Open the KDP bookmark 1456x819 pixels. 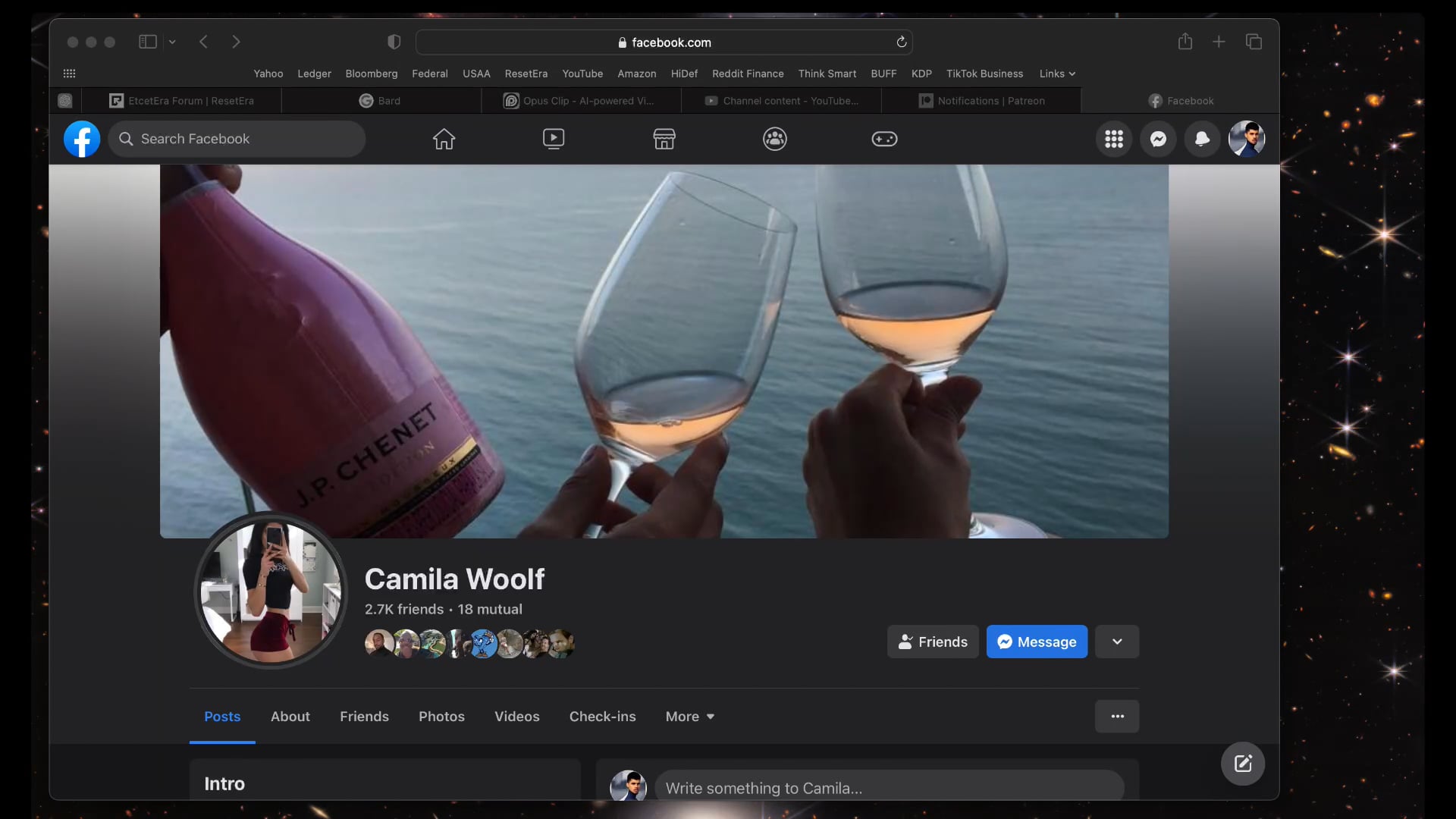point(921,74)
